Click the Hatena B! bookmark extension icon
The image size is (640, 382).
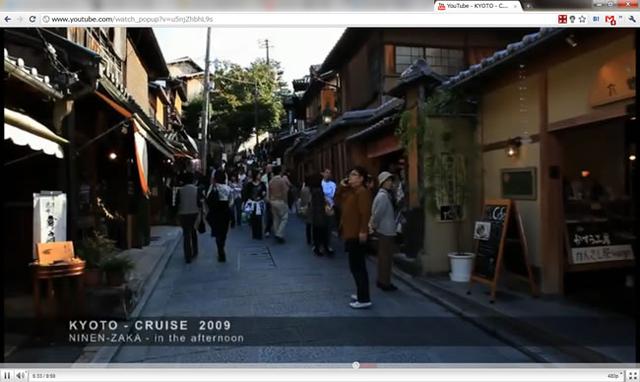click(596, 19)
